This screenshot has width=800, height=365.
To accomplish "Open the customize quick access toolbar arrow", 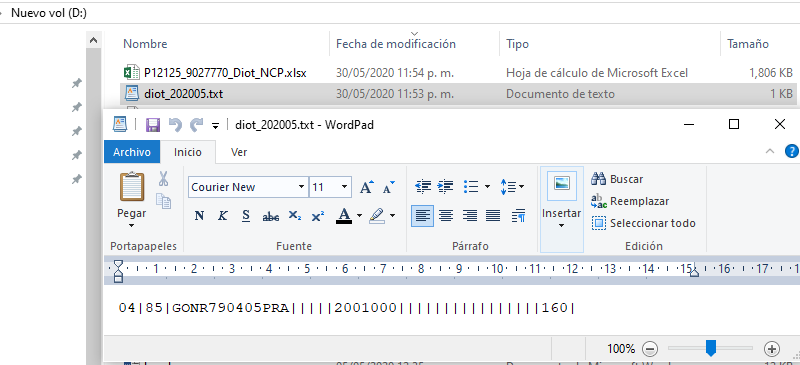I will [x=215, y=126].
